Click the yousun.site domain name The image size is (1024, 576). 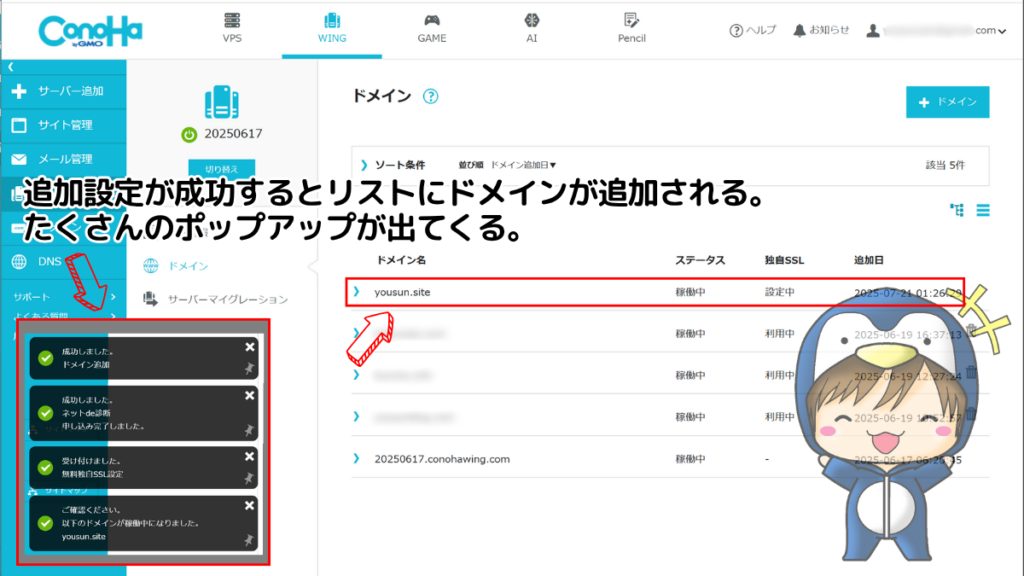click(402, 292)
